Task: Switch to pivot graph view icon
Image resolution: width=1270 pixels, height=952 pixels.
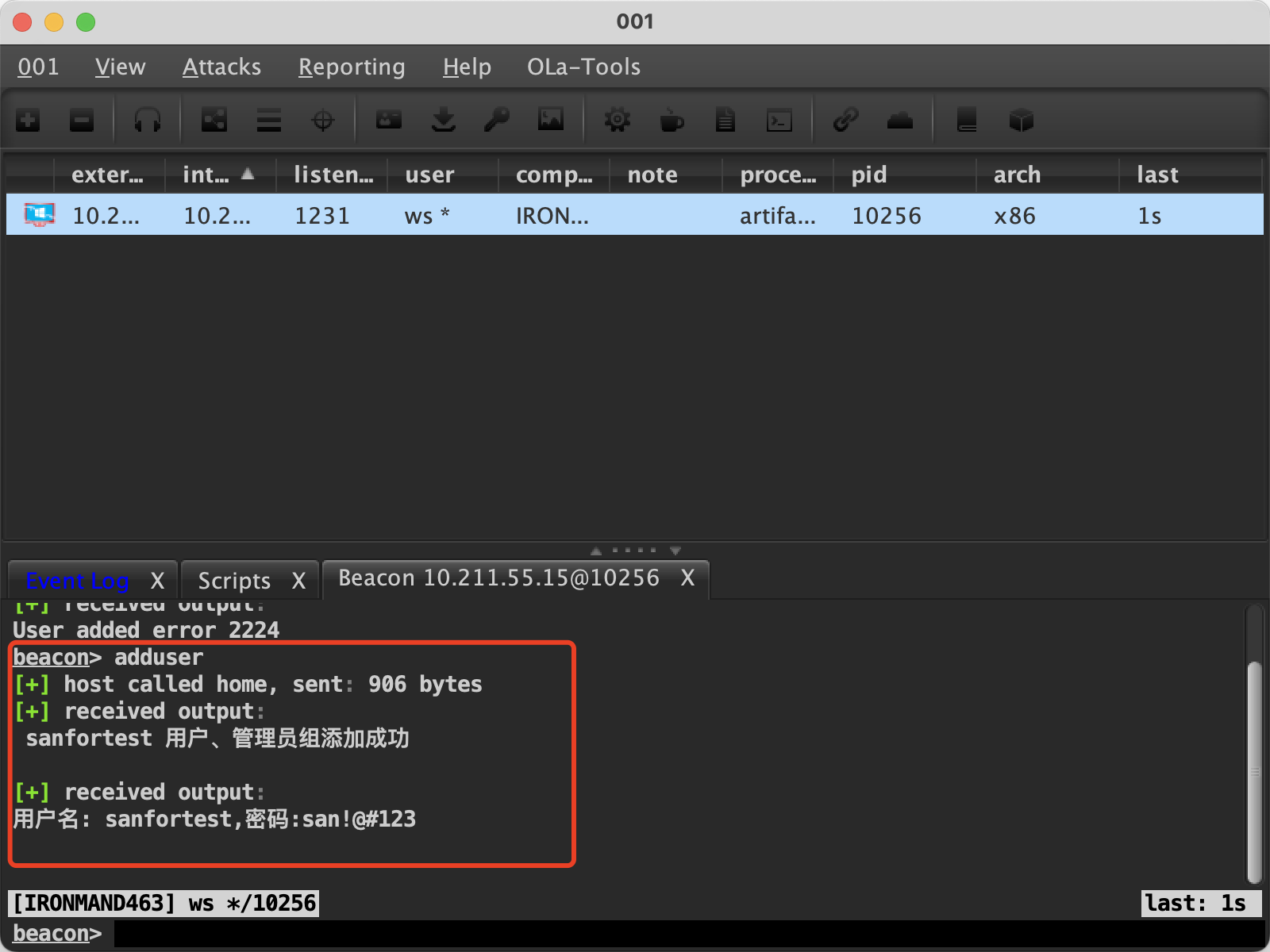Action: pos(214,121)
